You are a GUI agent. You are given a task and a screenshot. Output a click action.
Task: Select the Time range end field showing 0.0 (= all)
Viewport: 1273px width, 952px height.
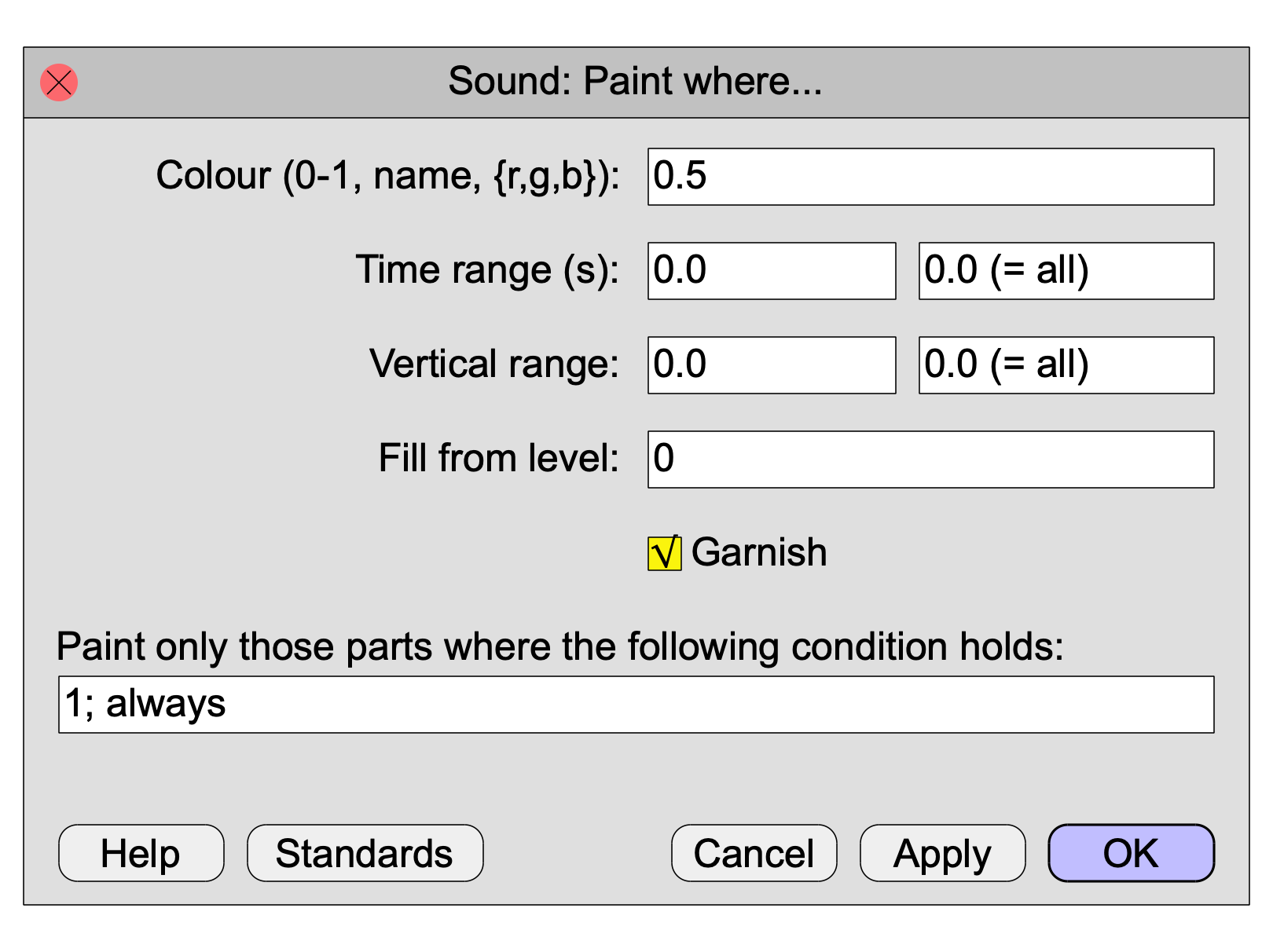click(x=1066, y=271)
